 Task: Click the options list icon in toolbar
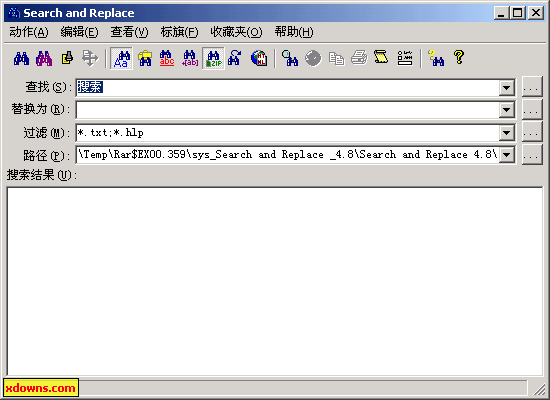pyautogui.click(x=405, y=58)
